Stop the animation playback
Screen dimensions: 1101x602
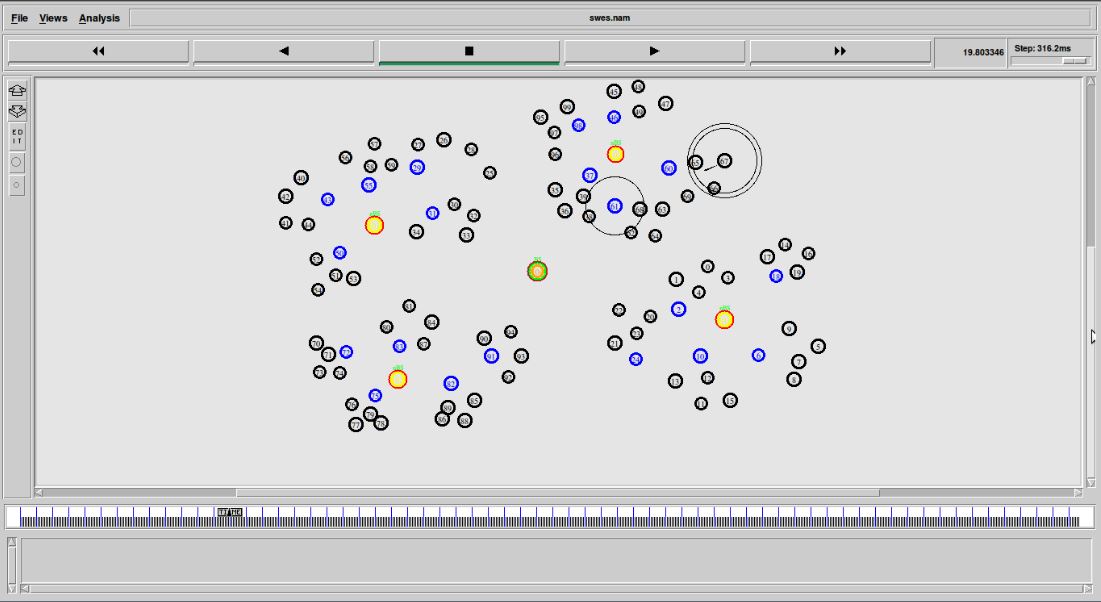tap(469, 51)
